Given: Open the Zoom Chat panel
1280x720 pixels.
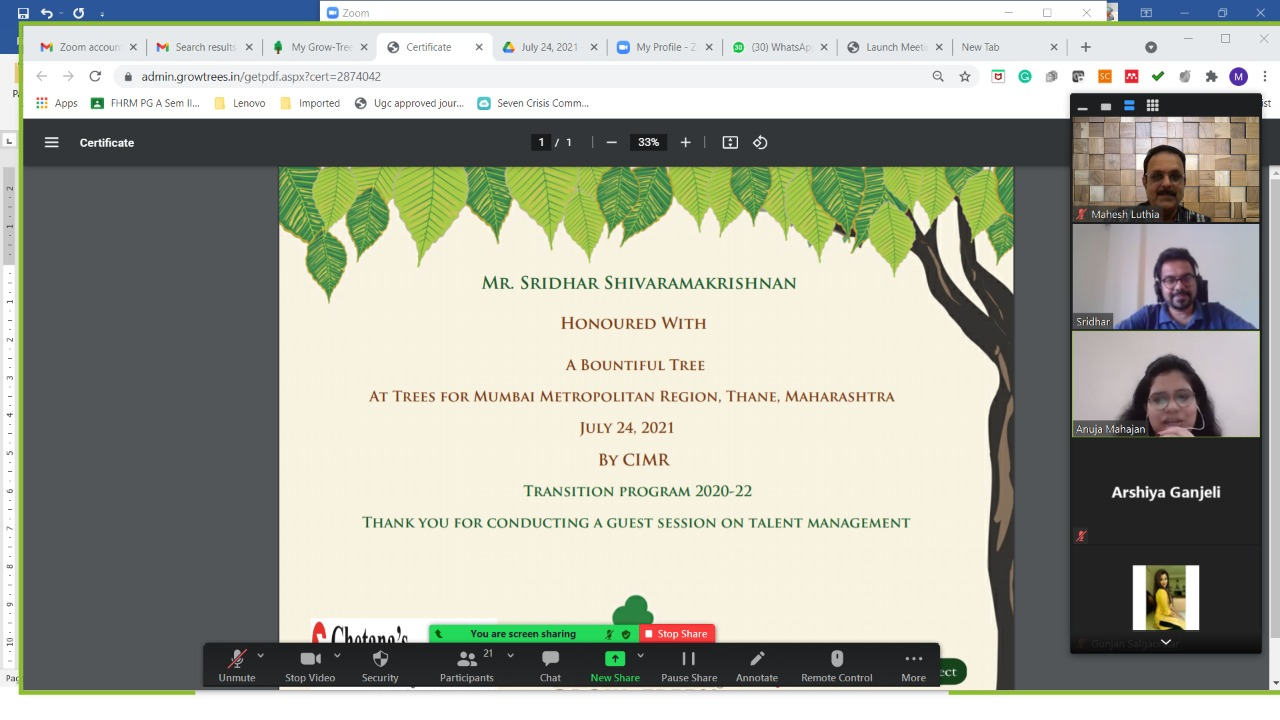Looking at the screenshot, I should click(550, 665).
